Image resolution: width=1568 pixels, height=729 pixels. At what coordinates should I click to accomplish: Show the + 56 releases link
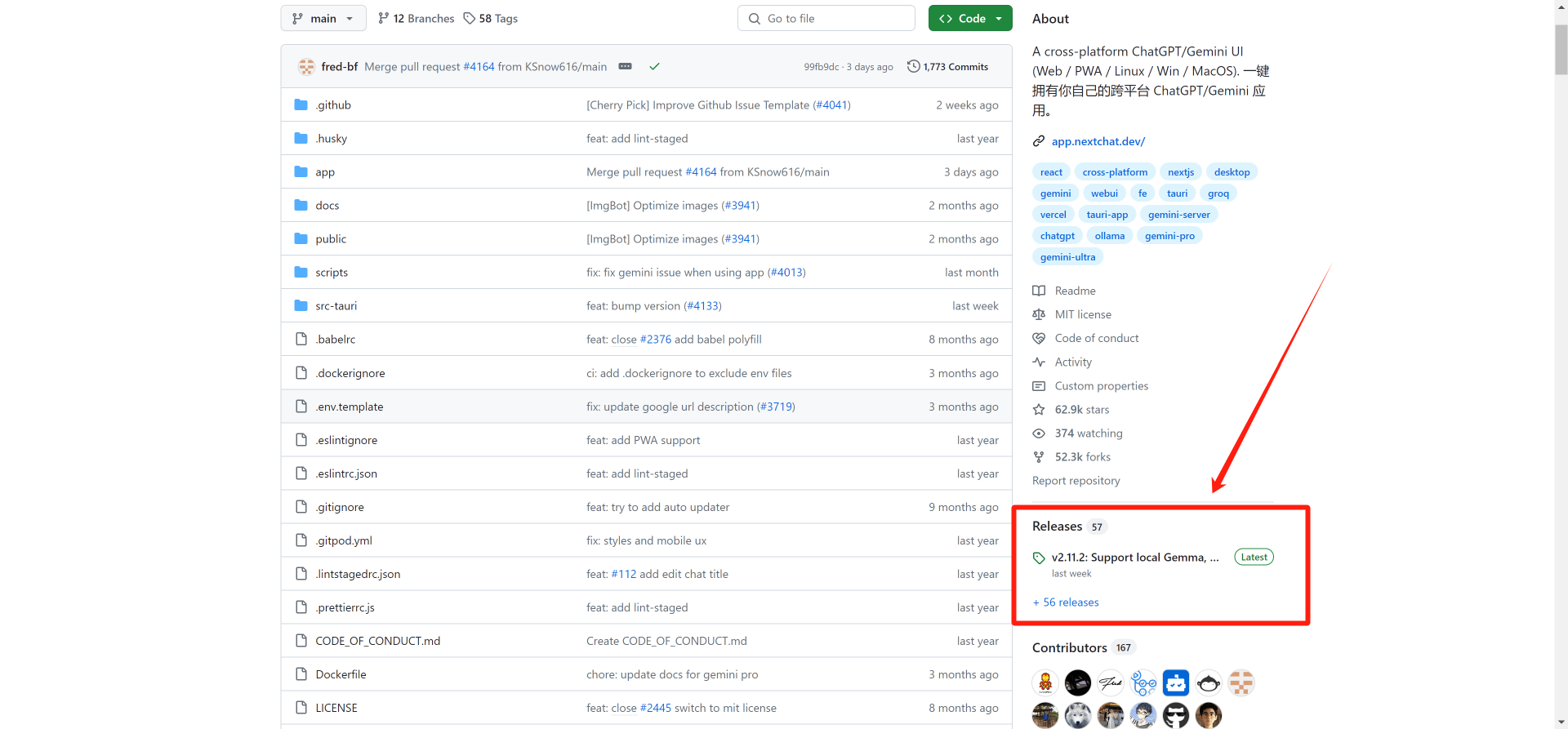coord(1066,602)
